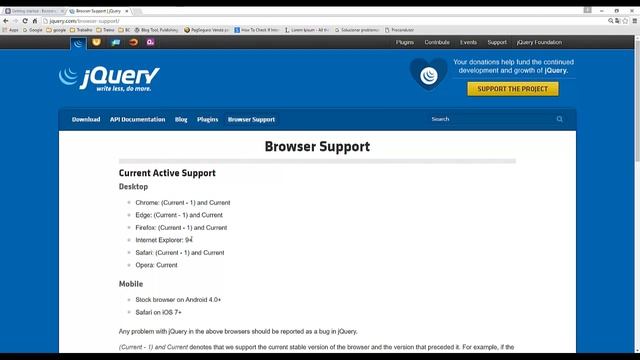Click the Browser Support page heading

tap(317, 147)
